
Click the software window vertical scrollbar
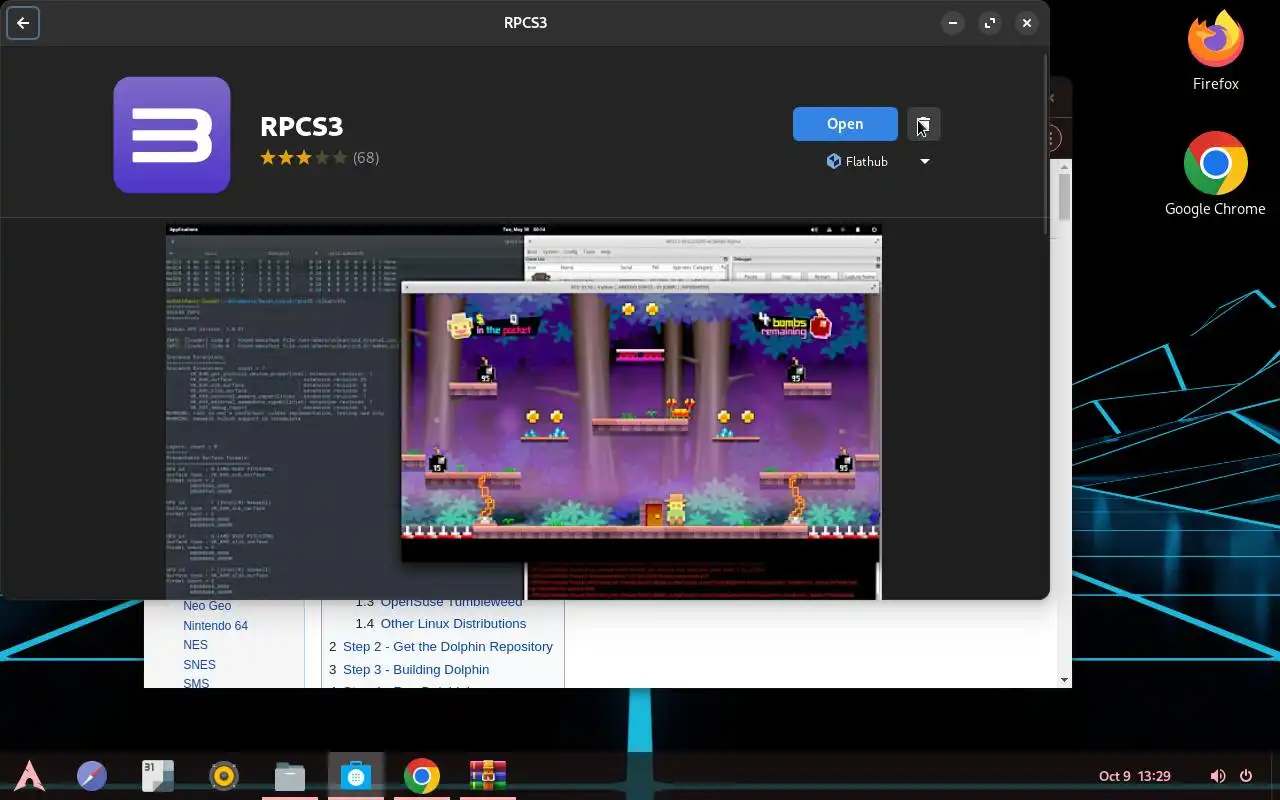pyautogui.click(x=1046, y=145)
